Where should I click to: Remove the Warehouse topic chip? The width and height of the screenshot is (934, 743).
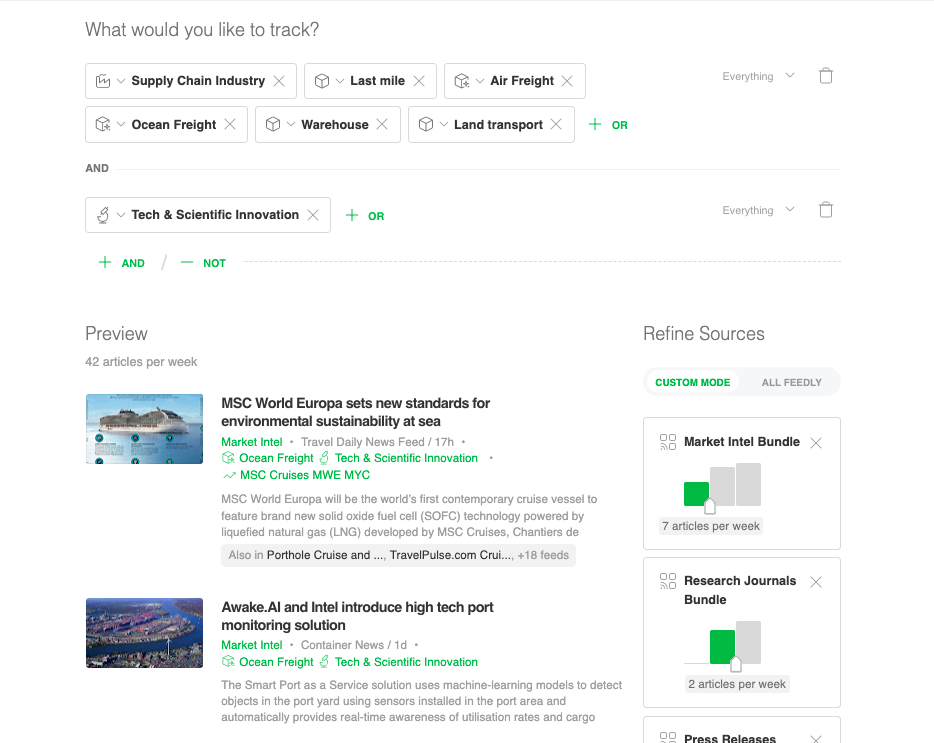point(382,125)
